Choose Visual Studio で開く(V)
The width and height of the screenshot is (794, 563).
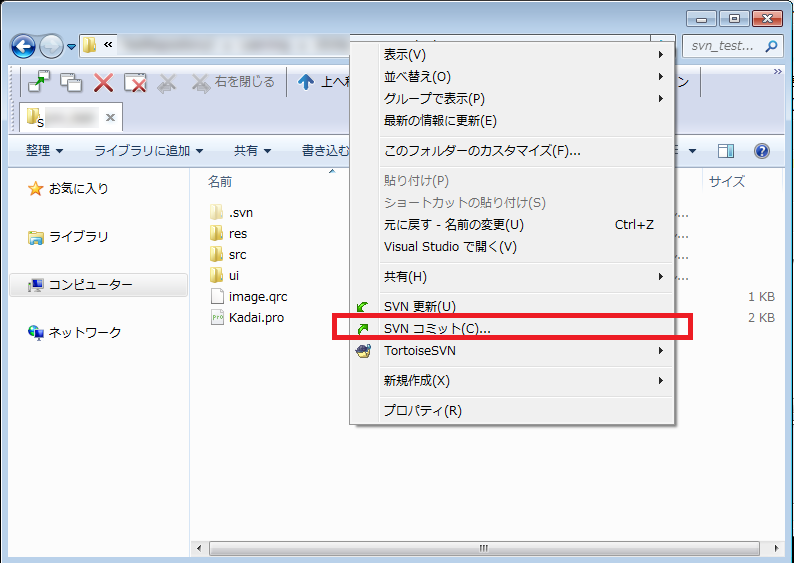(x=512, y=247)
